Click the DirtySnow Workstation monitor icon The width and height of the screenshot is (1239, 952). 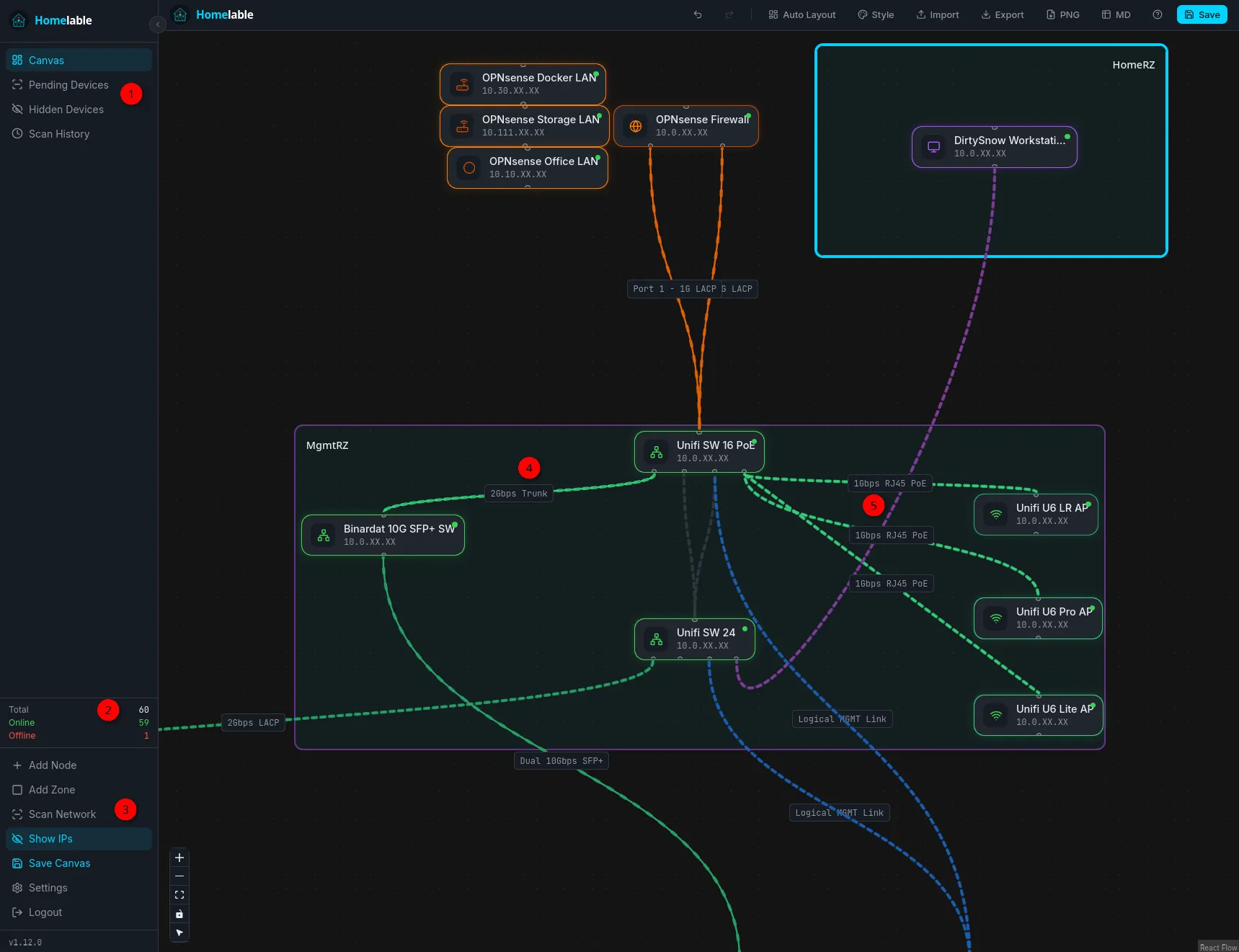point(934,147)
